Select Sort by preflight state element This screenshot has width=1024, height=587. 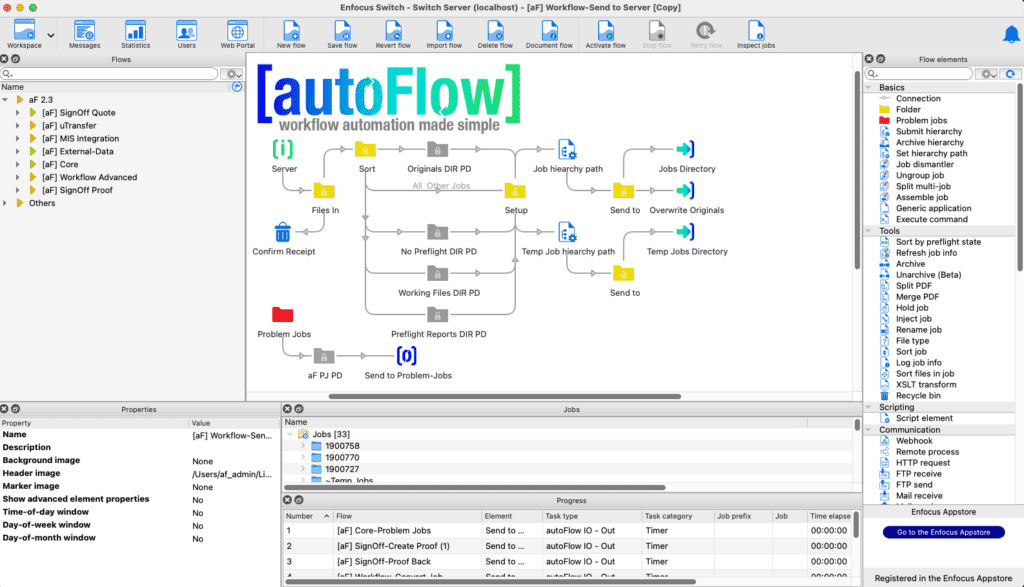pyautogui.click(x=938, y=242)
